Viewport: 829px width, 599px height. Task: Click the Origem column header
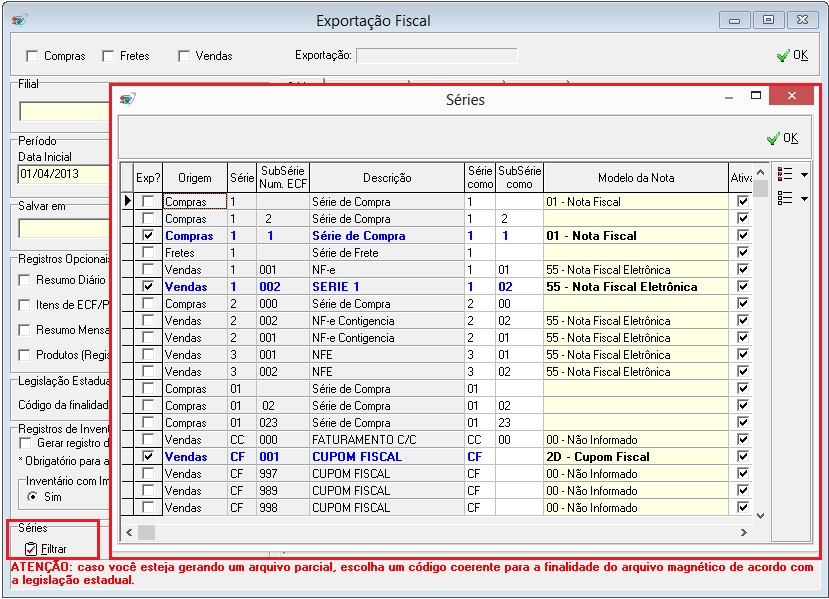coord(195,178)
